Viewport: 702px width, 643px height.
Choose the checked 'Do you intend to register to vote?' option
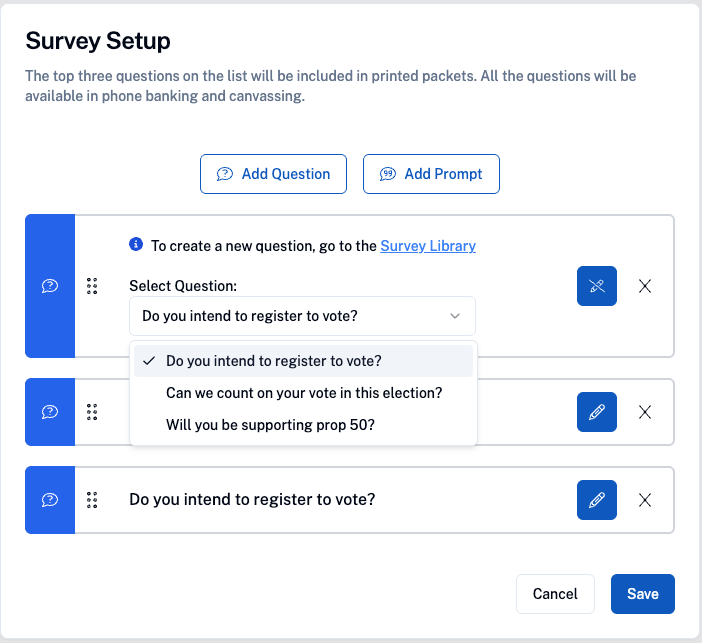[273, 361]
